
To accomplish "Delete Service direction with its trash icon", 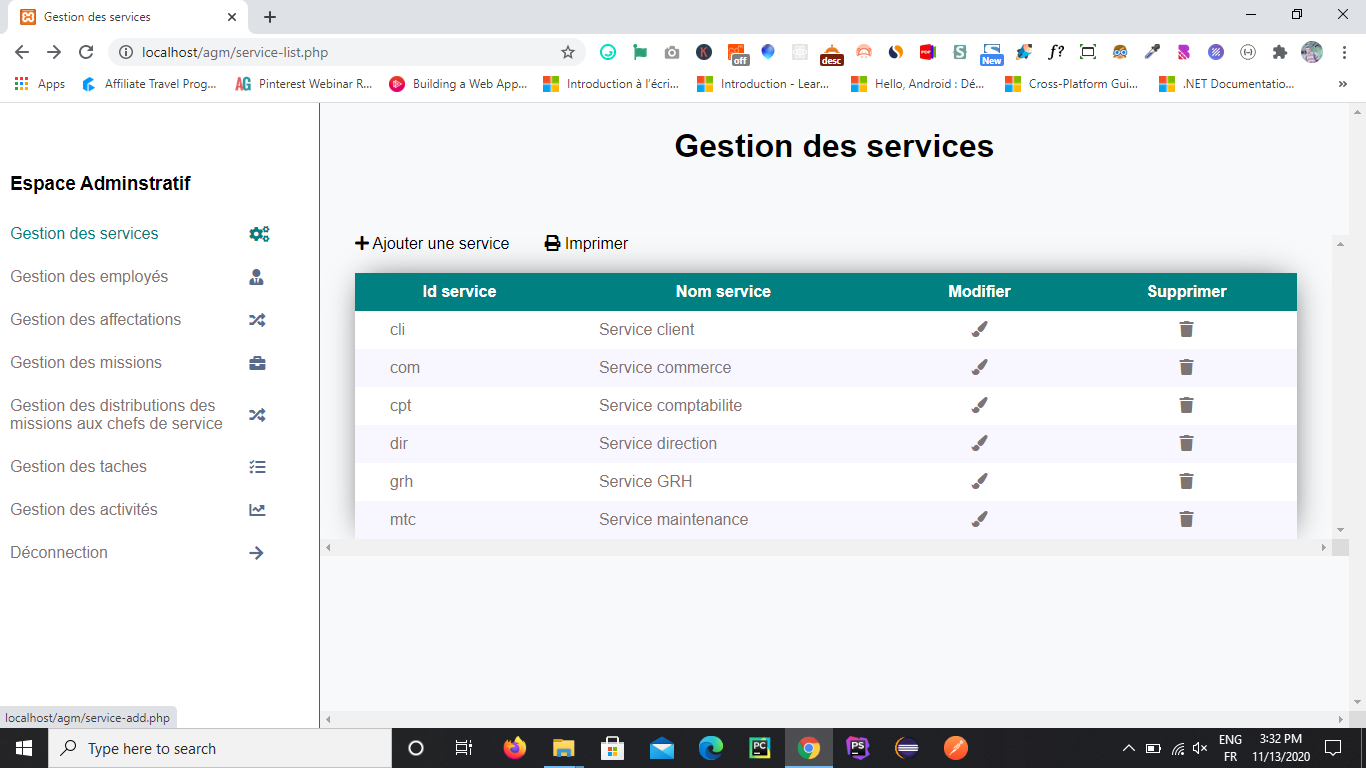I will click(x=1186, y=443).
